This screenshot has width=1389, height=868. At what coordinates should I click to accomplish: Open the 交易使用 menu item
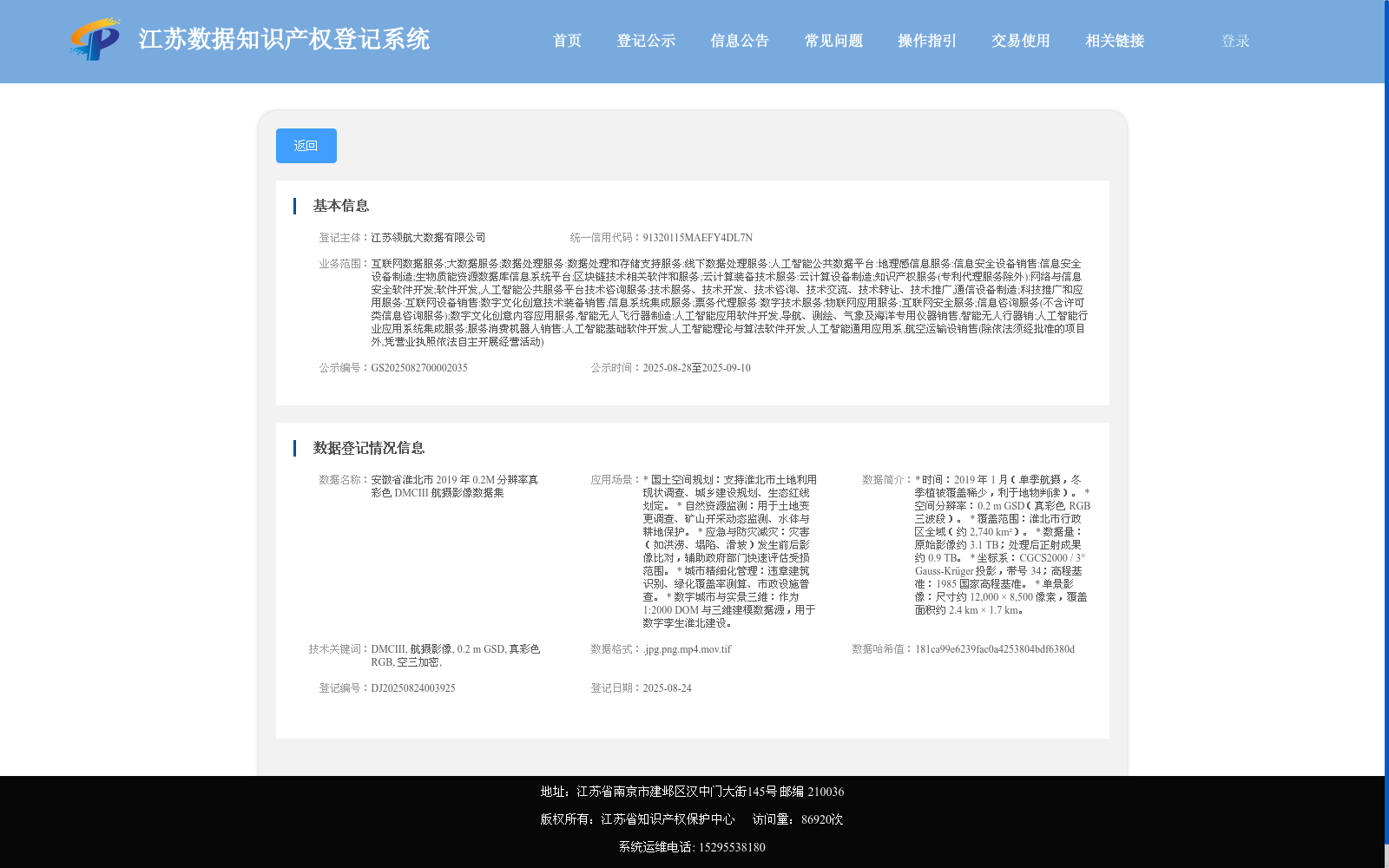pyautogui.click(x=1021, y=41)
